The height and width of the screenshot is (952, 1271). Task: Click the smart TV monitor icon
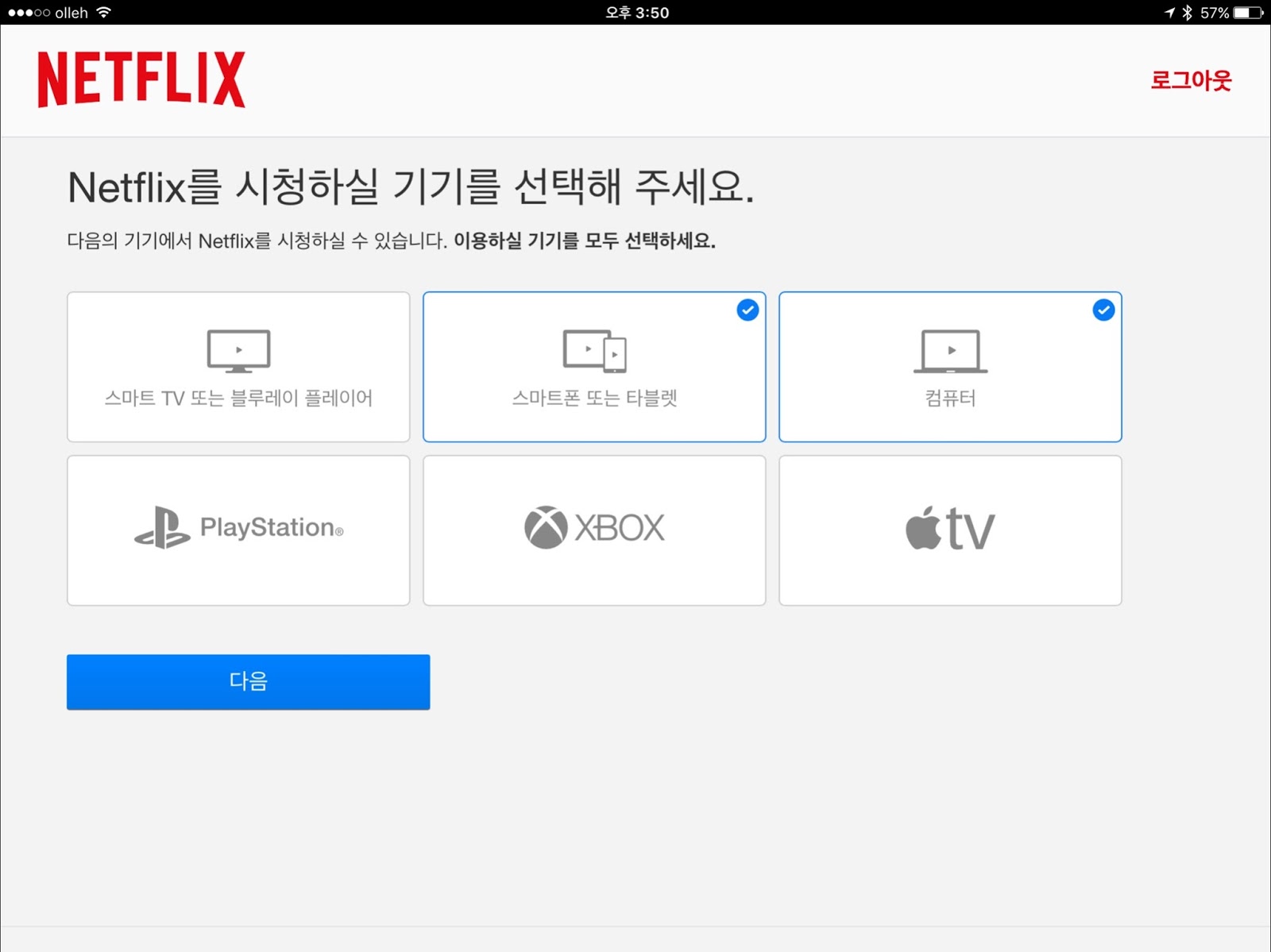click(238, 351)
